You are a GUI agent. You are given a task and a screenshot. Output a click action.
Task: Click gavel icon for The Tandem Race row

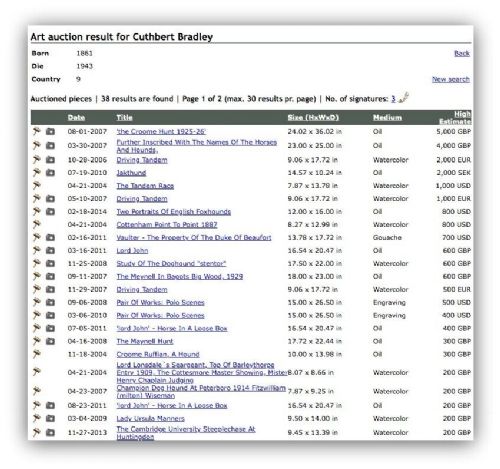36,185
